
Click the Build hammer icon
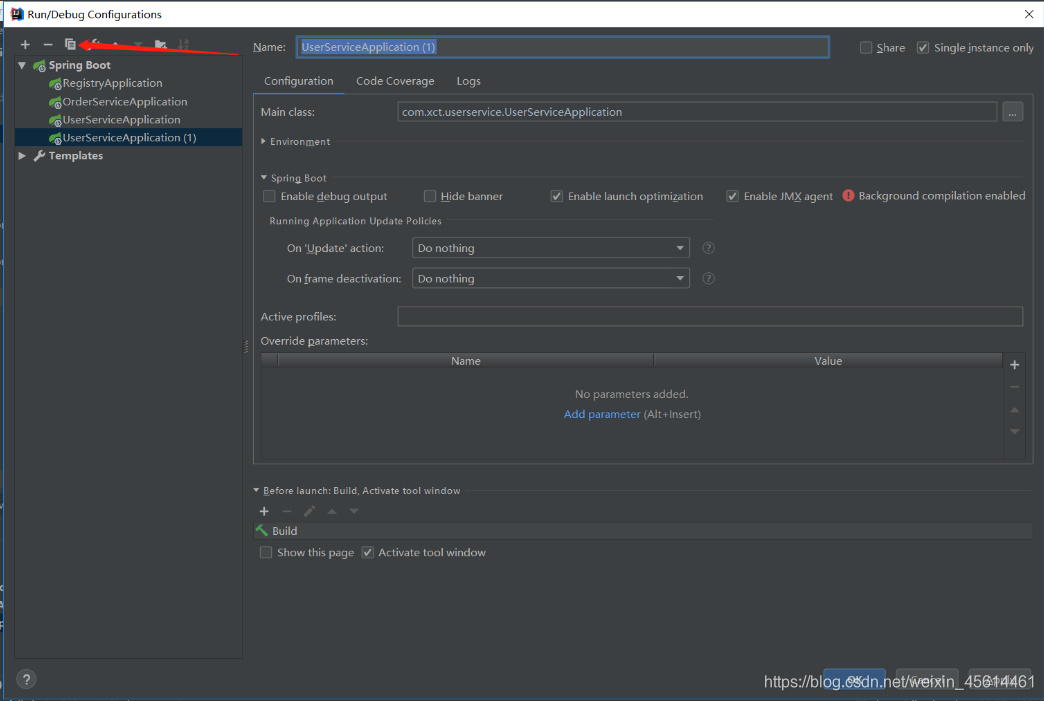click(x=262, y=531)
